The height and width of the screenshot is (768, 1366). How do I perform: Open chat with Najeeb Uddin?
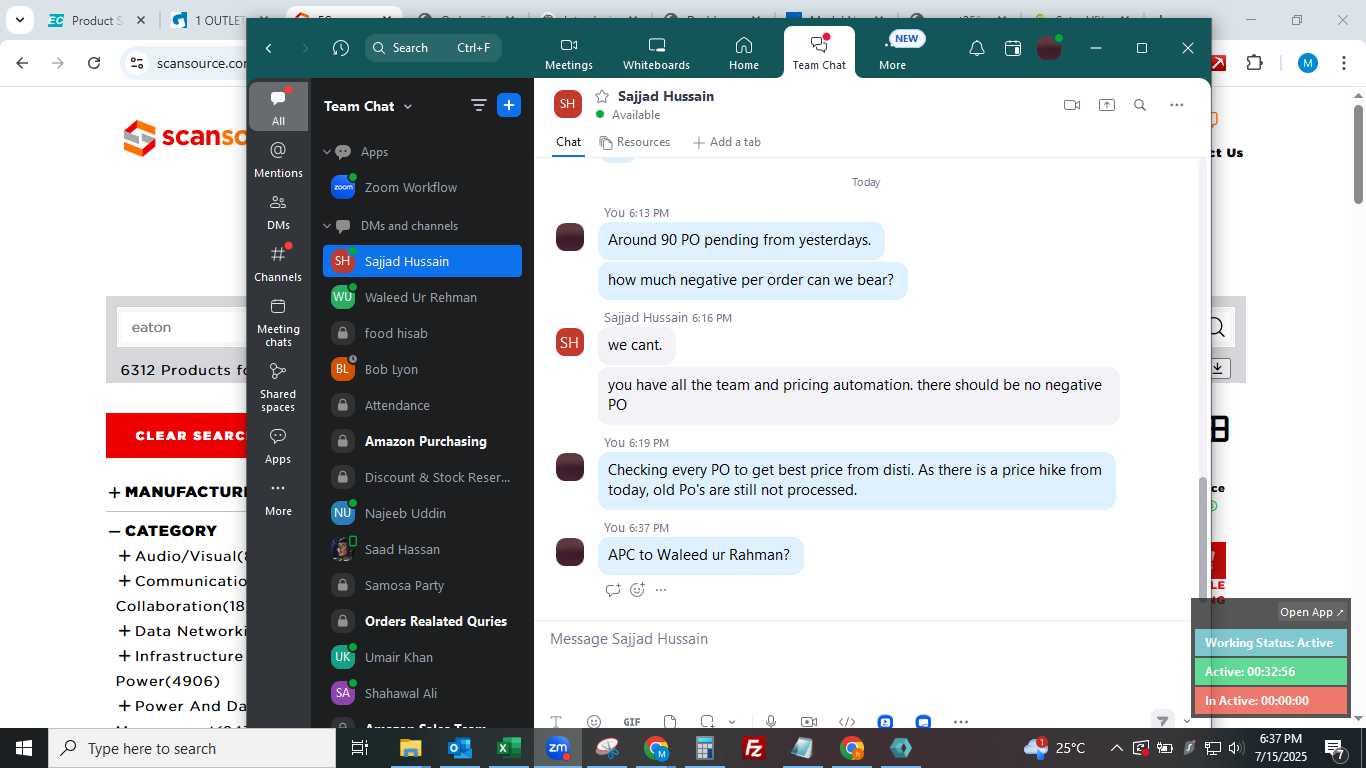422,513
